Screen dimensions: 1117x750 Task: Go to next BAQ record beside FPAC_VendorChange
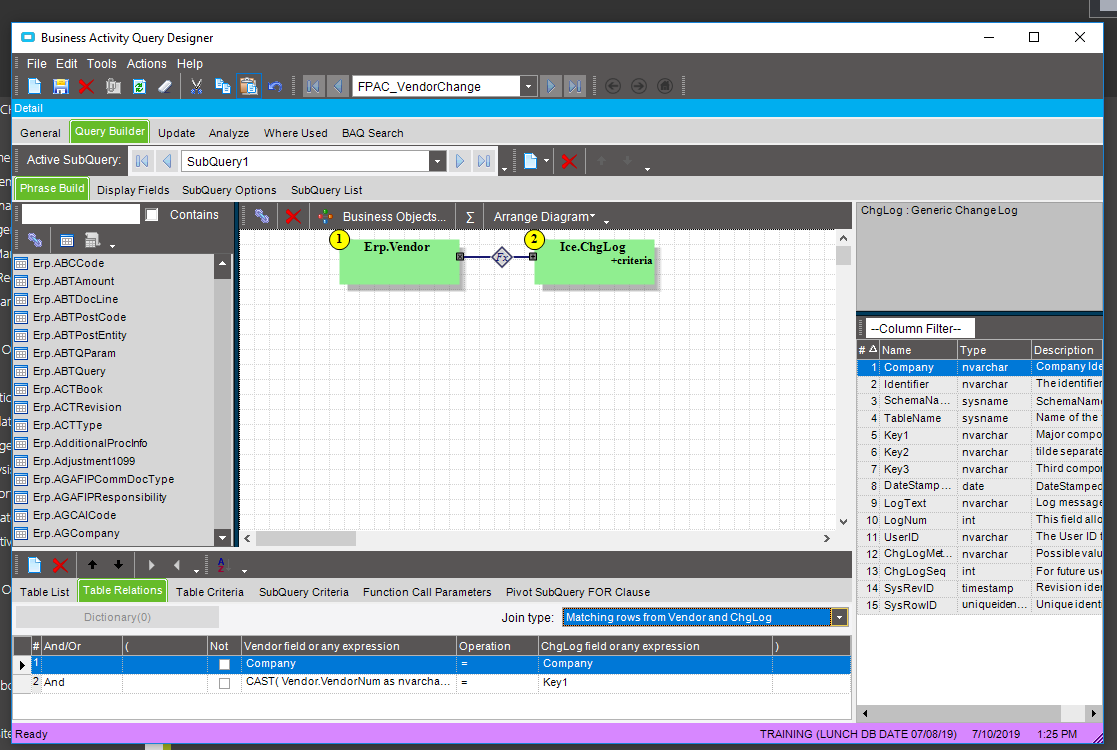550,86
